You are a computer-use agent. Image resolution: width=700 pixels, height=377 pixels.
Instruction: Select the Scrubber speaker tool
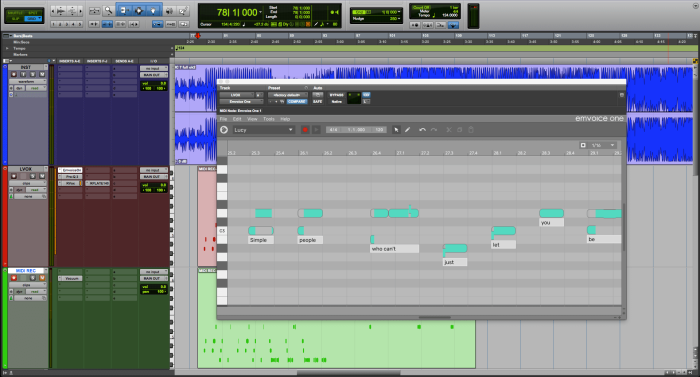click(170, 11)
